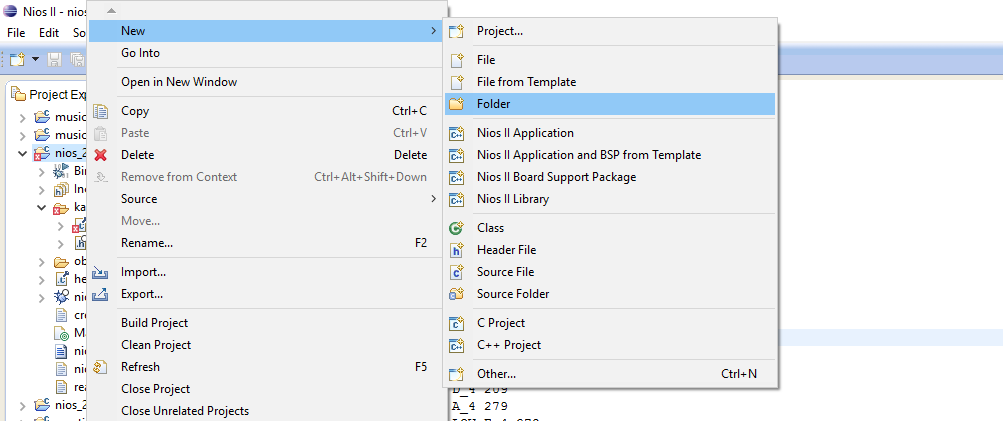This screenshot has width=1003, height=421.
Task: Click the Other... wizard icon
Action: click(456, 374)
